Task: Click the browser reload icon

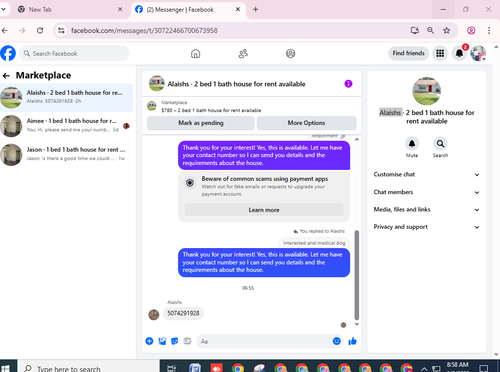Action: (40, 30)
